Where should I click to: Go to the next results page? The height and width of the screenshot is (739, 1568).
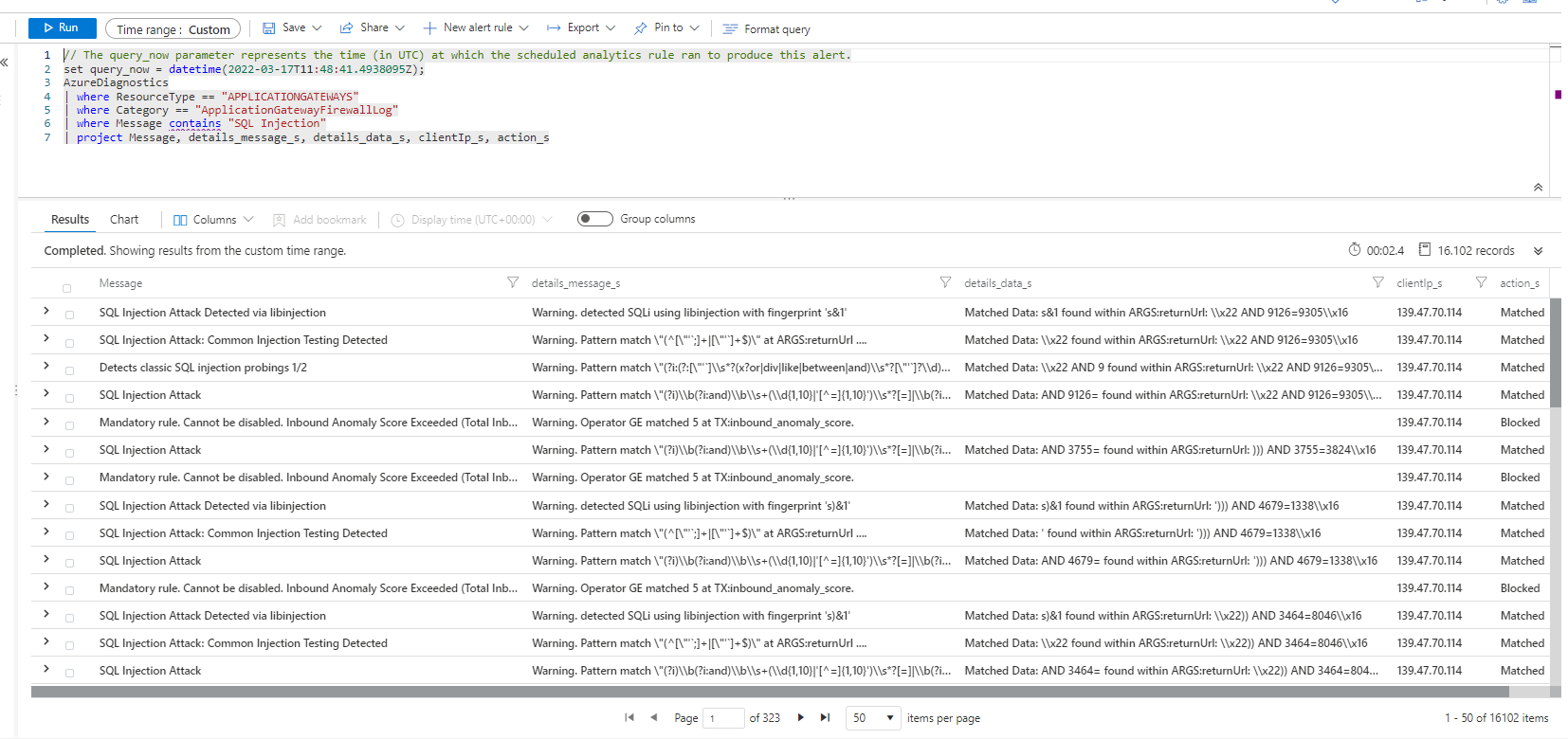coord(801,718)
